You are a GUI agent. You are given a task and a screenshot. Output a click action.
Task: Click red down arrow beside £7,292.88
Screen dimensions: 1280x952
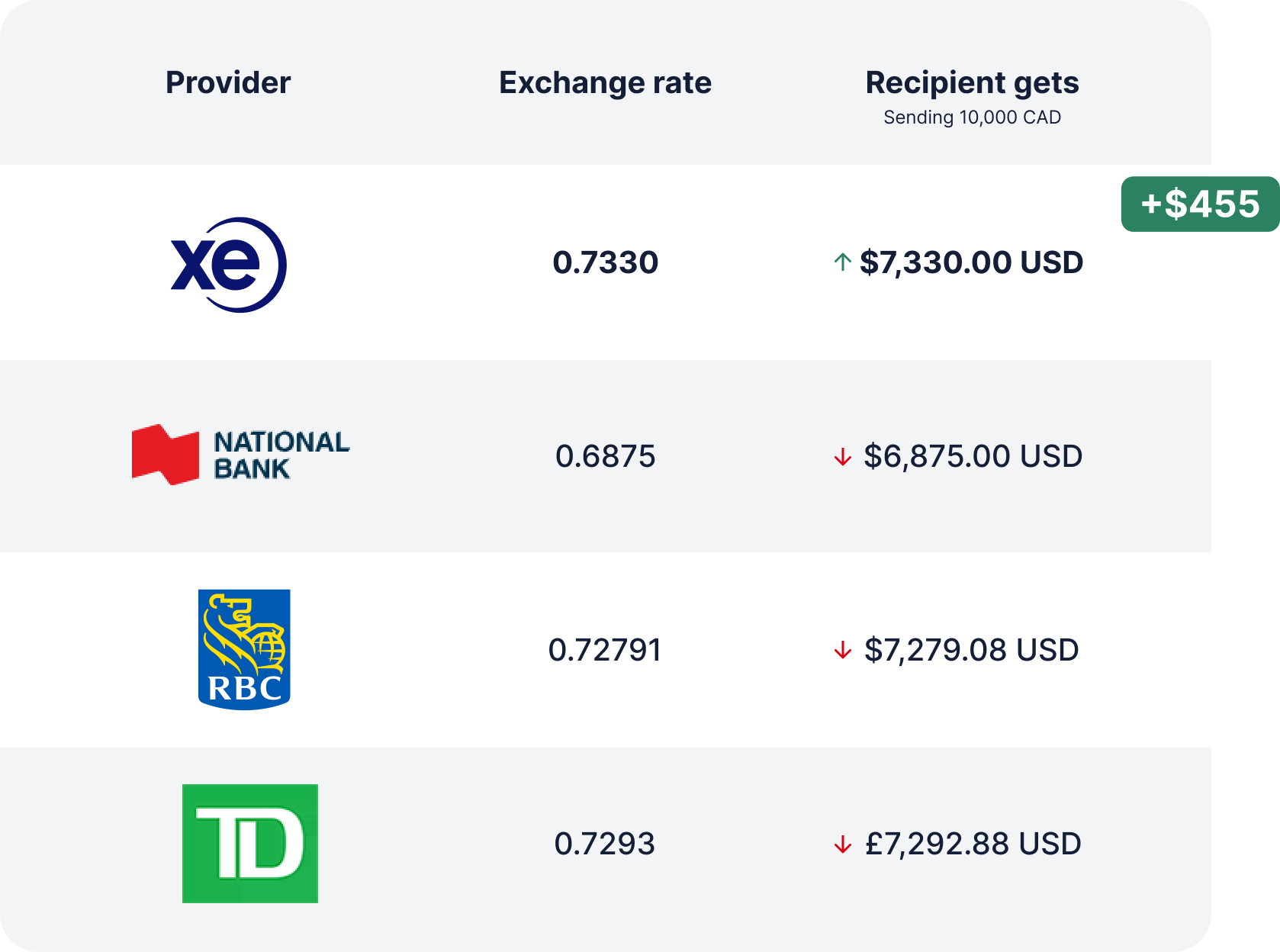point(842,844)
